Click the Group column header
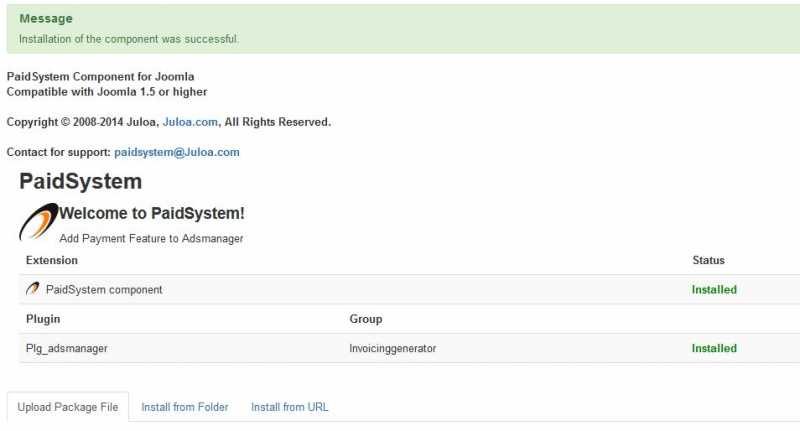Viewport: 800px width, 431px height. tap(366, 319)
